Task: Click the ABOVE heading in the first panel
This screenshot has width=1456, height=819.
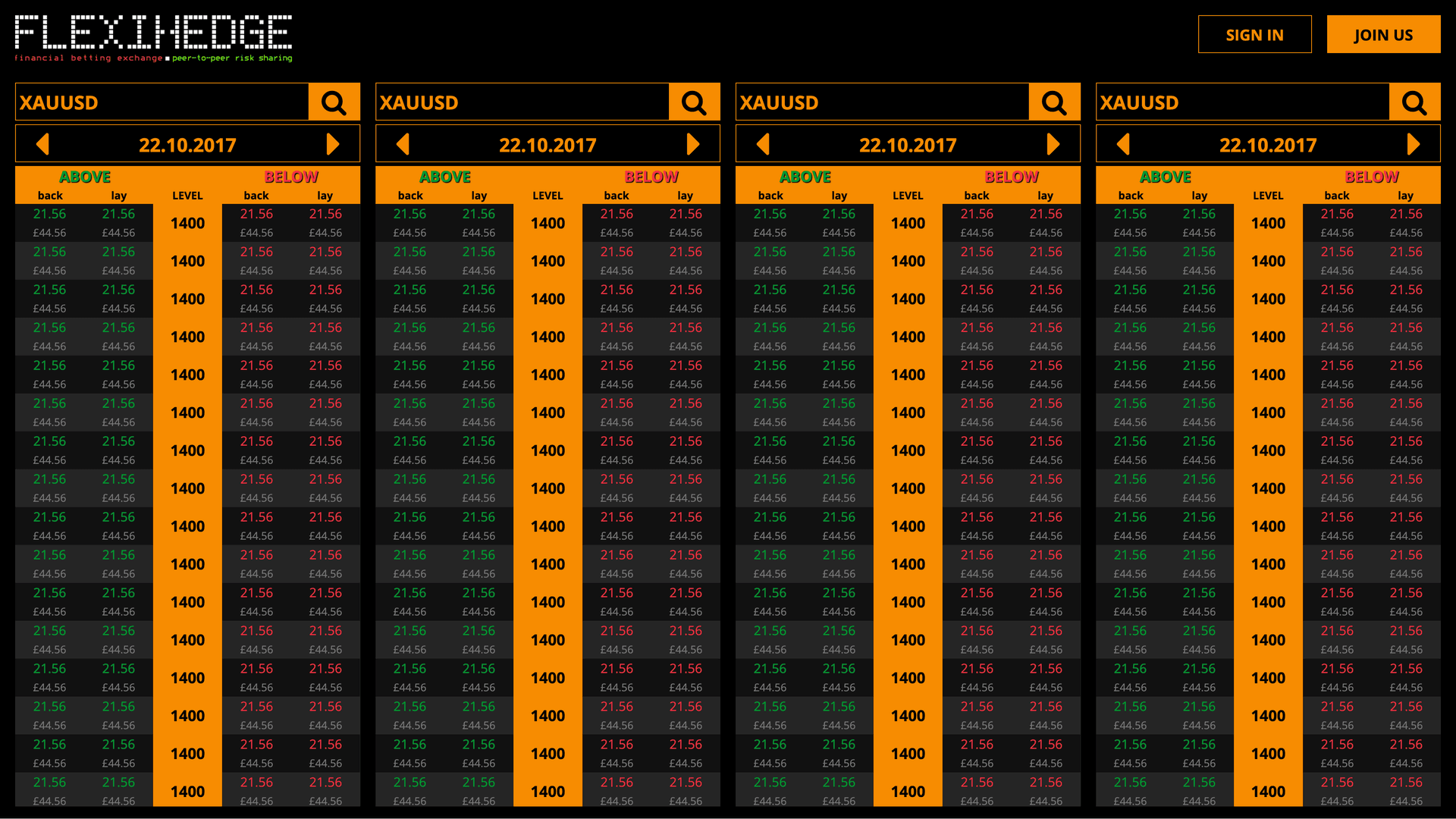Action: click(85, 177)
